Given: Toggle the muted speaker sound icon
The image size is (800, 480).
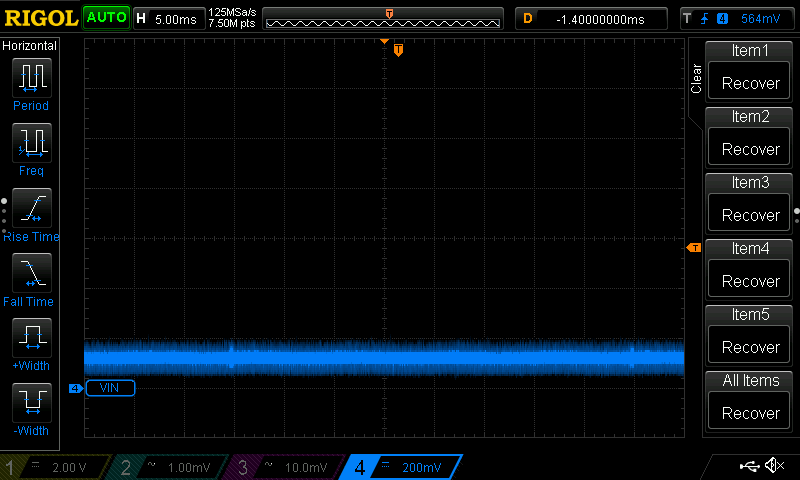Looking at the screenshot, I should [774, 465].
